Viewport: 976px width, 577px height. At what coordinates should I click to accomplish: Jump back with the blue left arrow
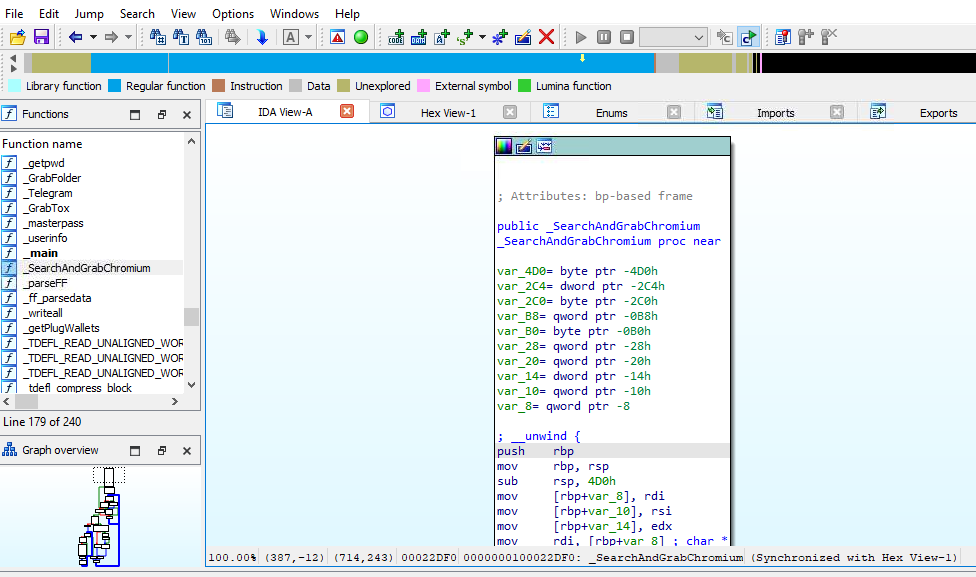(75, 37)
